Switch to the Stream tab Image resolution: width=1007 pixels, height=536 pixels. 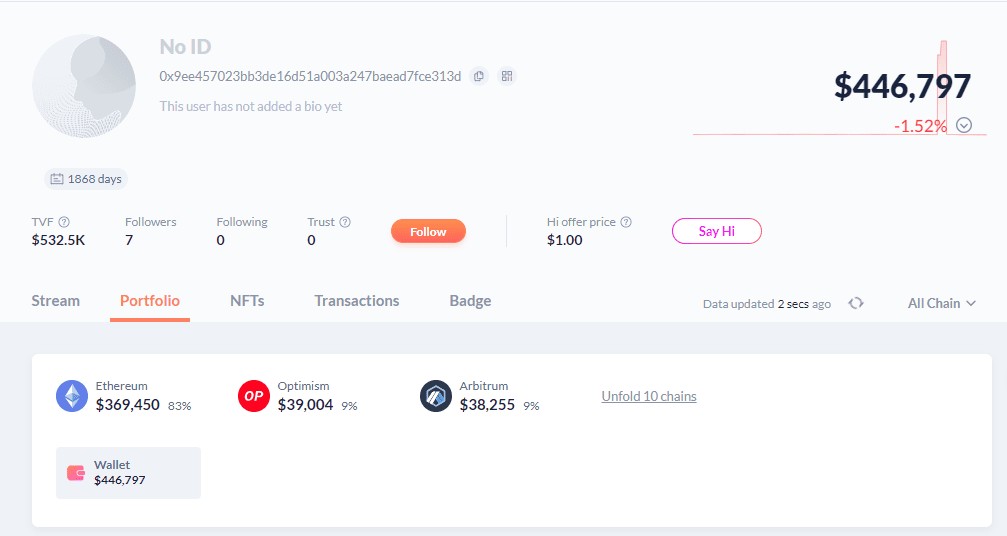point(56,301)
